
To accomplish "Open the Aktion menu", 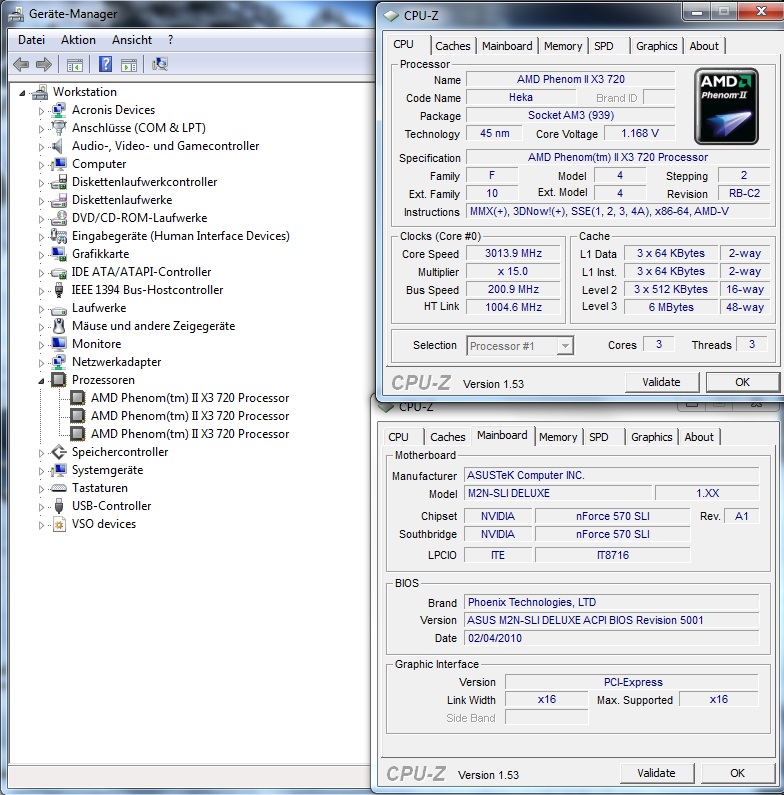I will point(78,40).
